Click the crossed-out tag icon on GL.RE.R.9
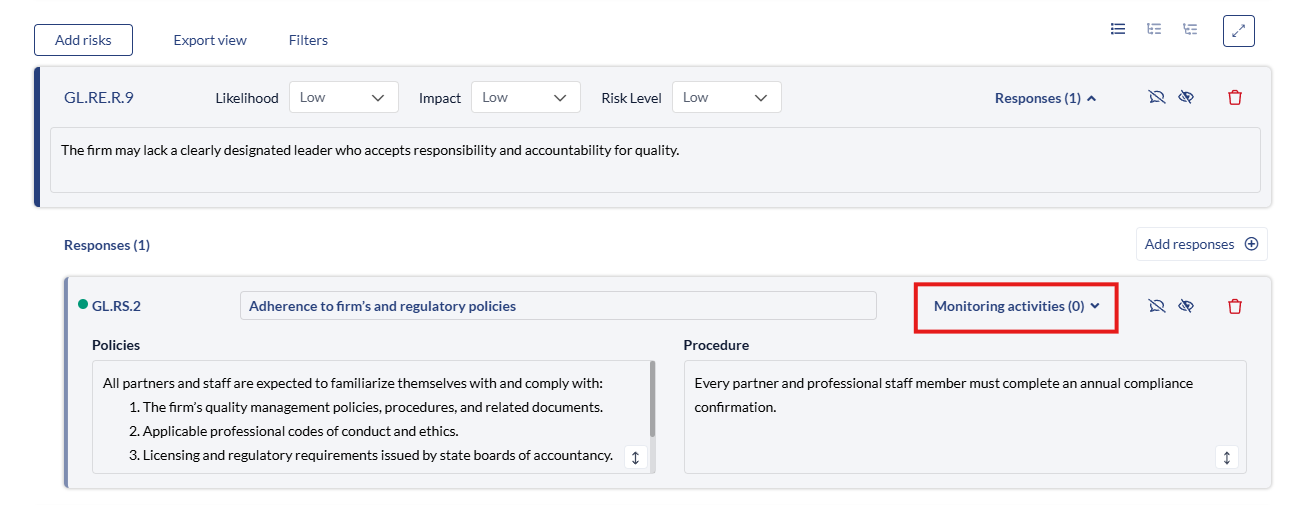This screenshot has height=505, width=1311. [1157, 98]
